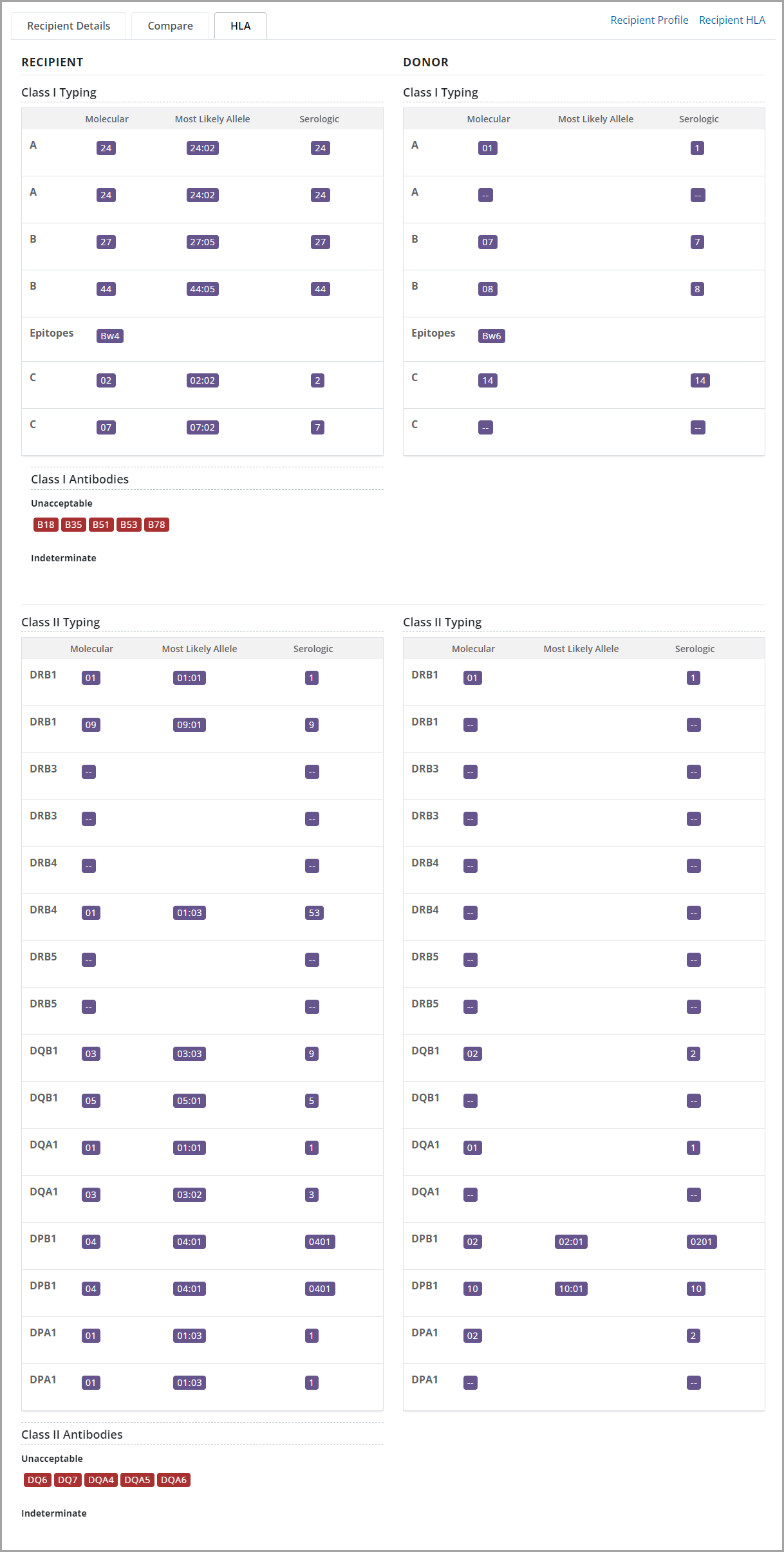Image resolution: width=784 pixels, height=1552 pixels.
Task: Click the DQA4 unacceptable antibody tag
Action: pos(101,1480)
